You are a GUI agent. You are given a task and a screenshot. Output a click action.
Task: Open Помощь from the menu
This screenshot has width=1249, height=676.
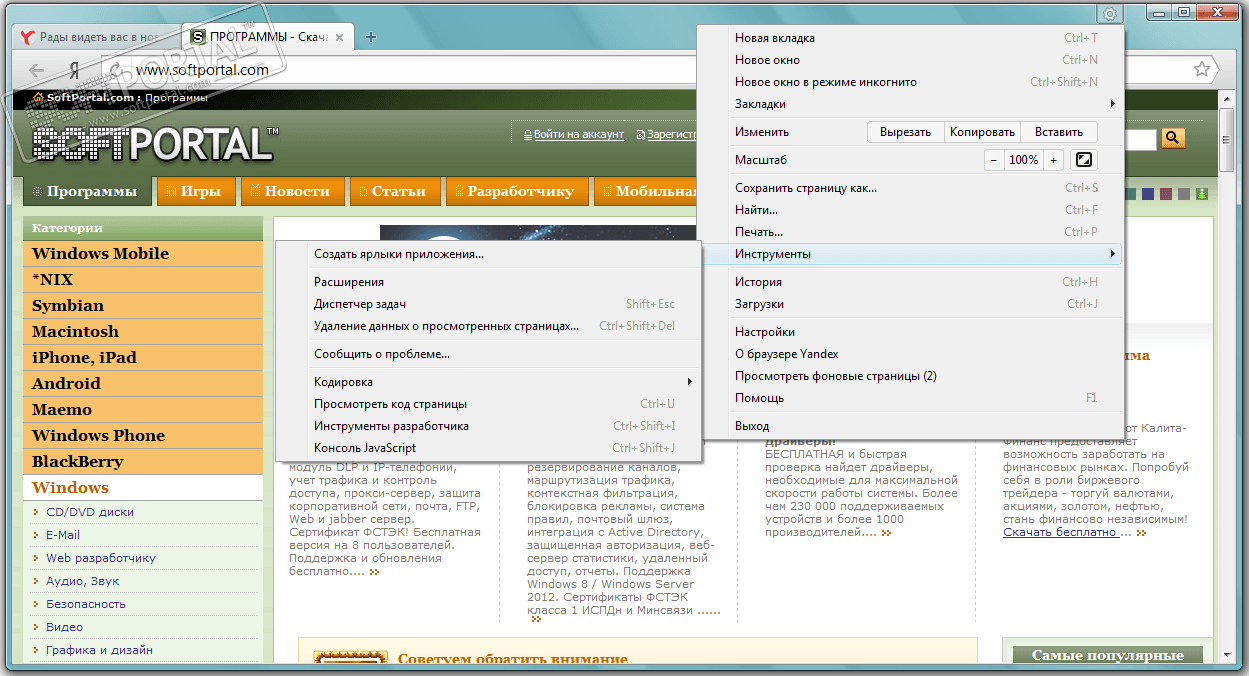point(910,398)
